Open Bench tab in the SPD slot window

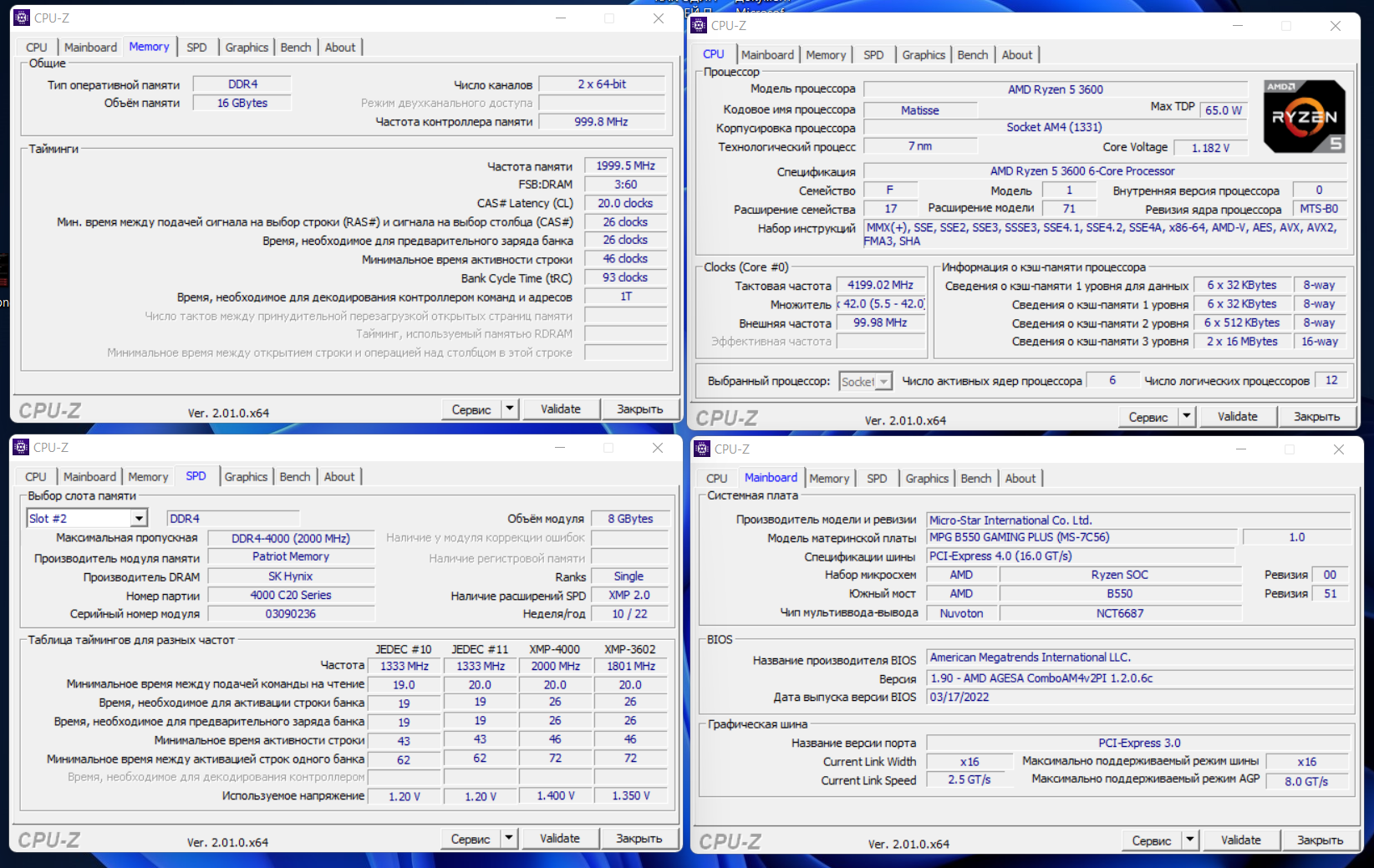tap(295, 477)
